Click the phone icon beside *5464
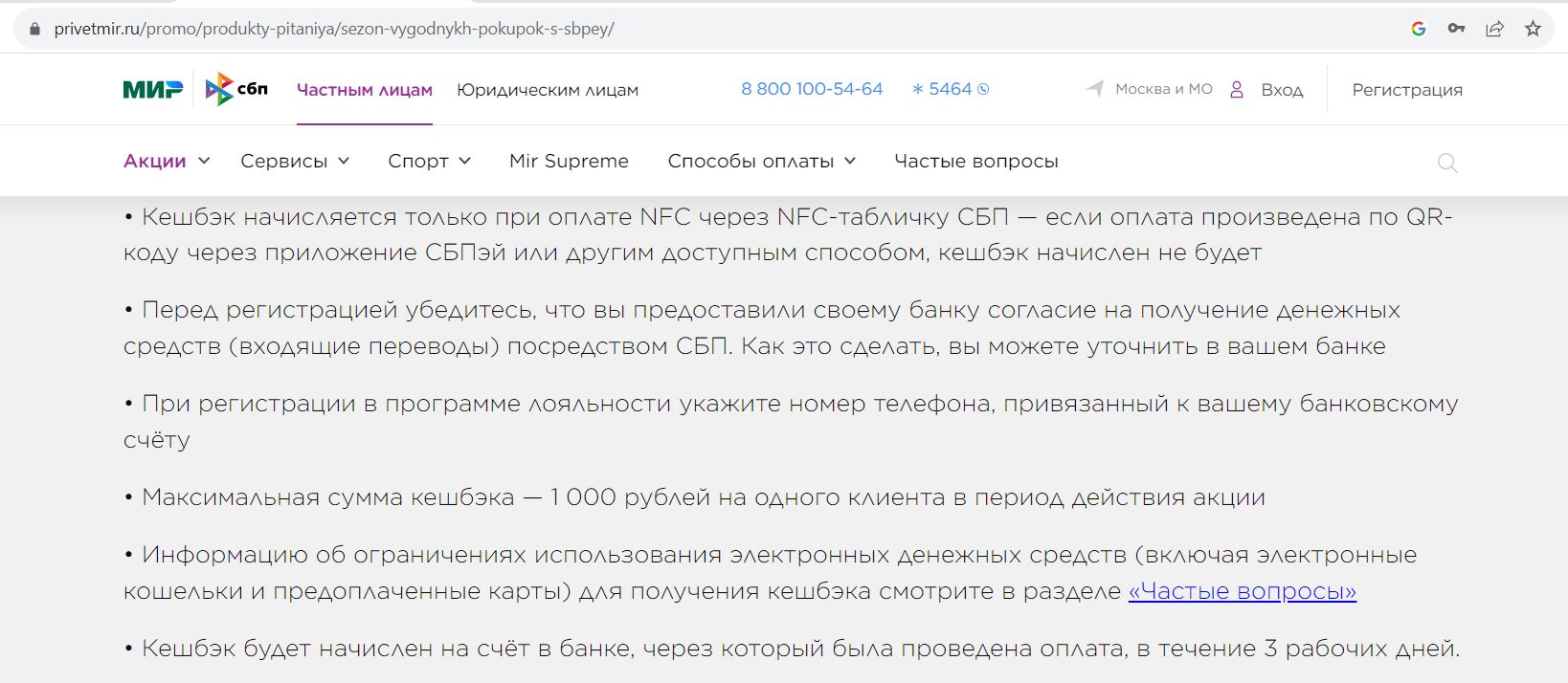The height and width of the screenshot is (683, 1568). tap(983, 89)
